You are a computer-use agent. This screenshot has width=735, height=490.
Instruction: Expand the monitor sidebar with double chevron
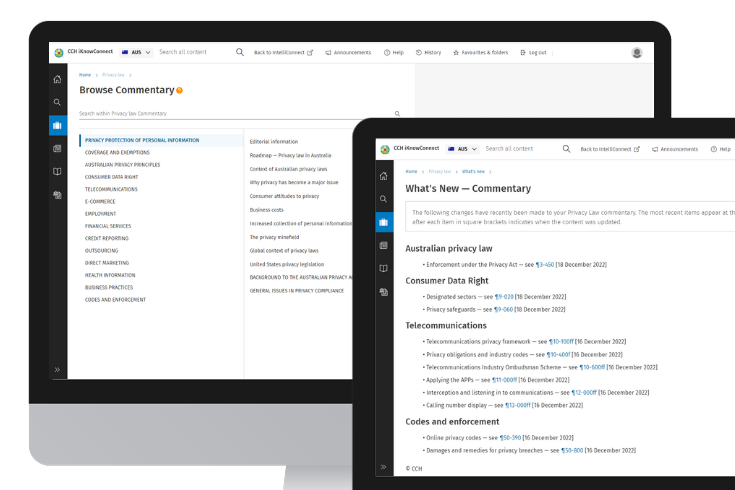(x=57, y=369)
